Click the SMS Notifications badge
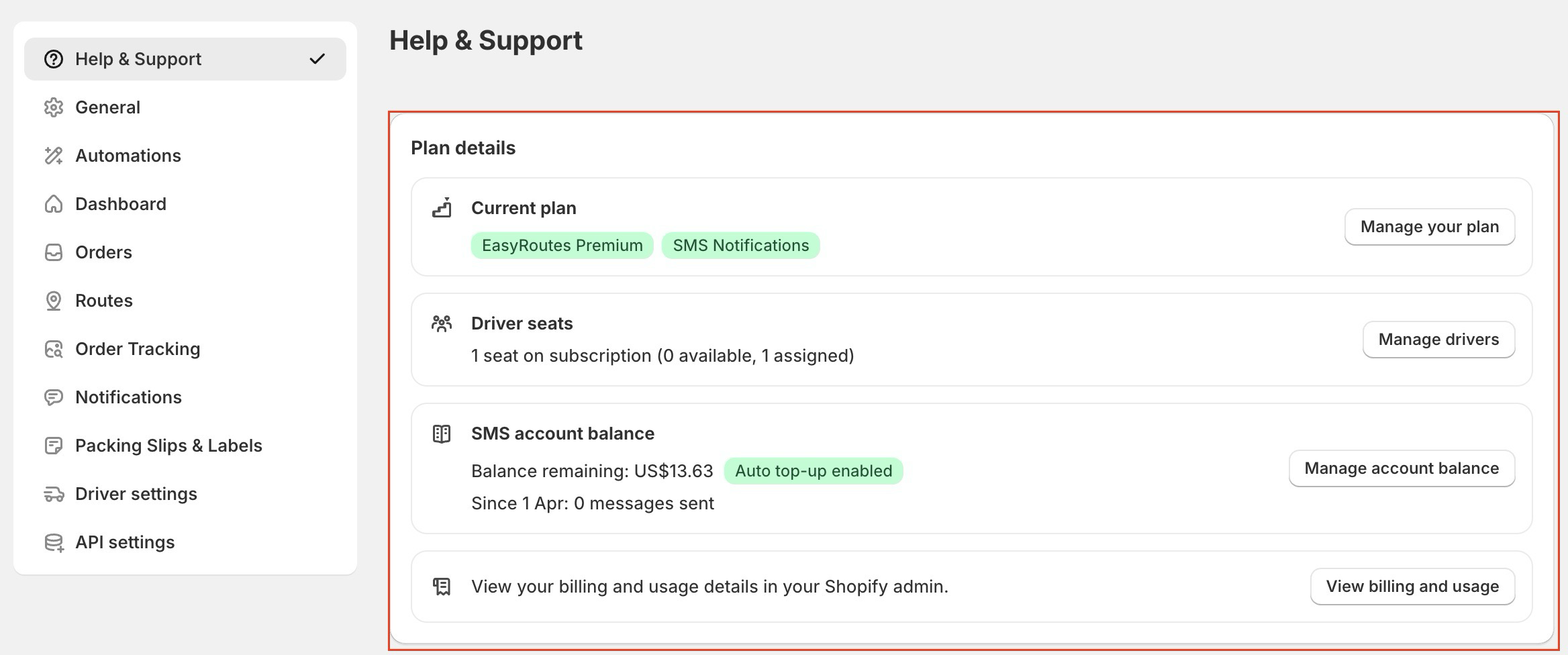The width and height of the screenshot is (1568, 655). 740,246
